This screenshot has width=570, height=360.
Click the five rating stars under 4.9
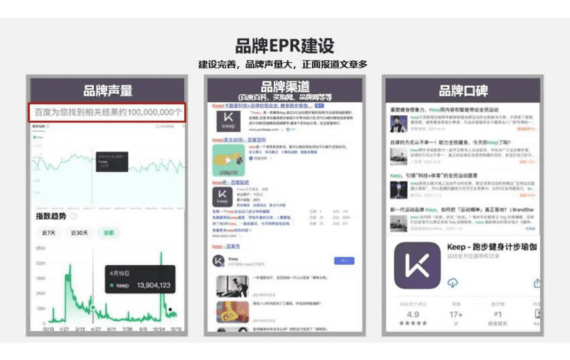pos(413,323)
